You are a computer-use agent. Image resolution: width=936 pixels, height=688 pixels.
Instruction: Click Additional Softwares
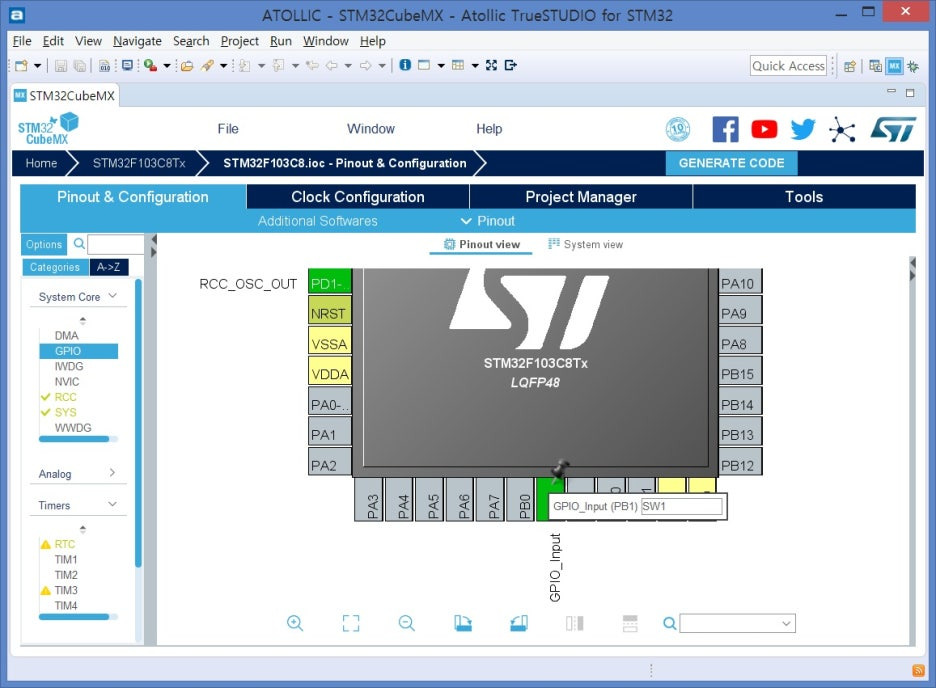tap(318, 221)
